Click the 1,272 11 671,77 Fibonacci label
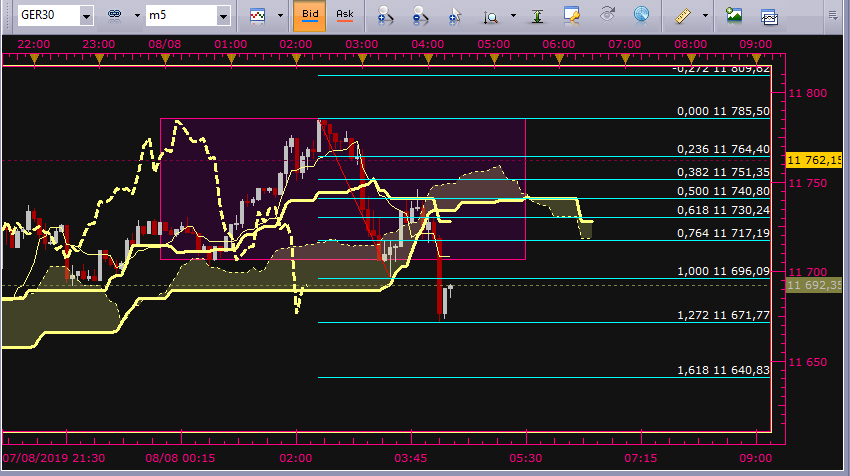The image size is (850, 476). click(723, 315)
